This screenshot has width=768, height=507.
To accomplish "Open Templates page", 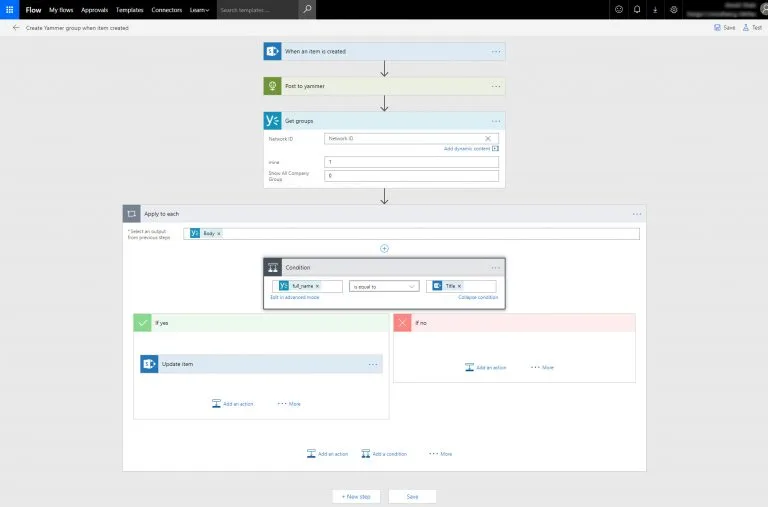I will [130, 10].
